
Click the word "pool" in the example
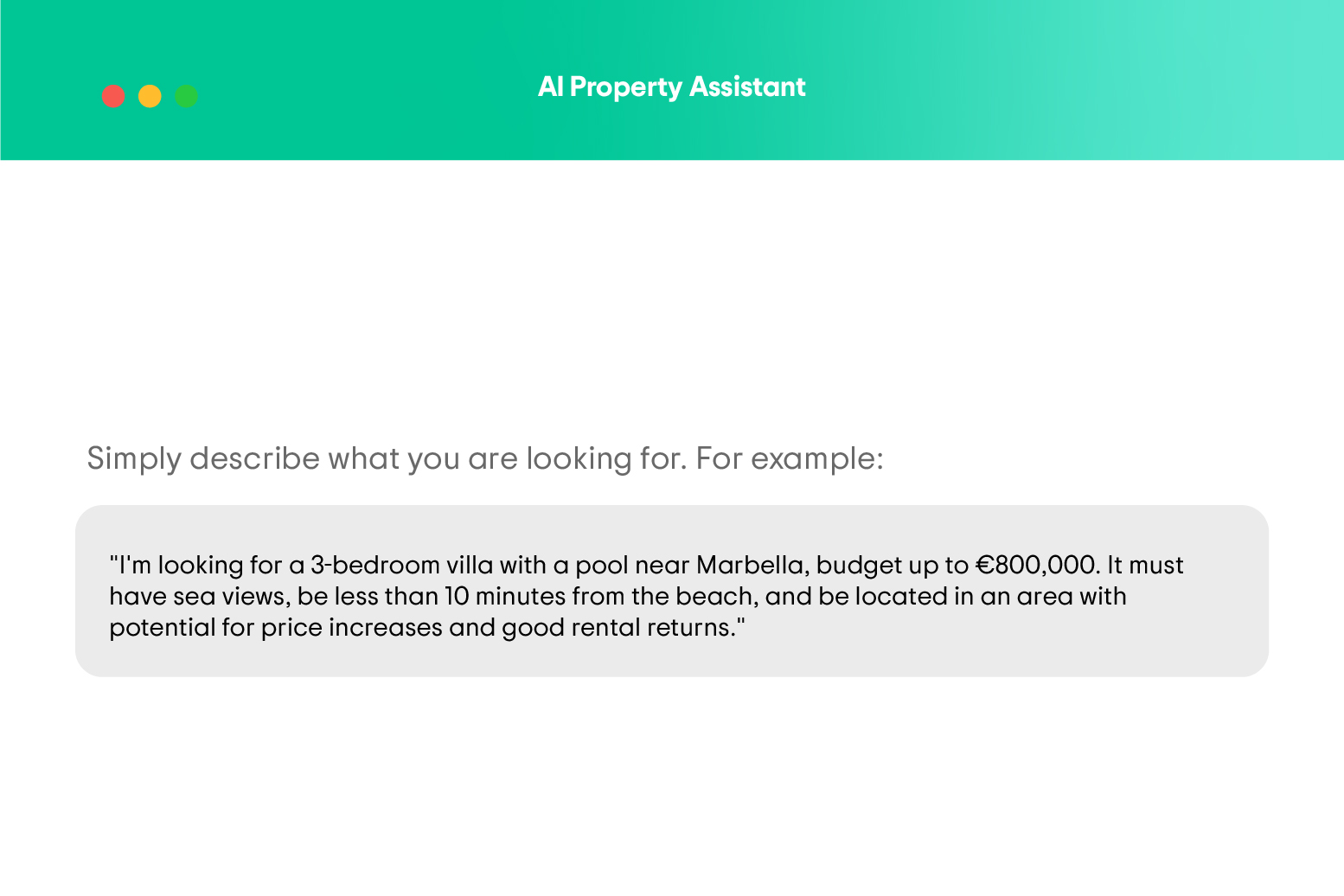(x=602, y=566)
